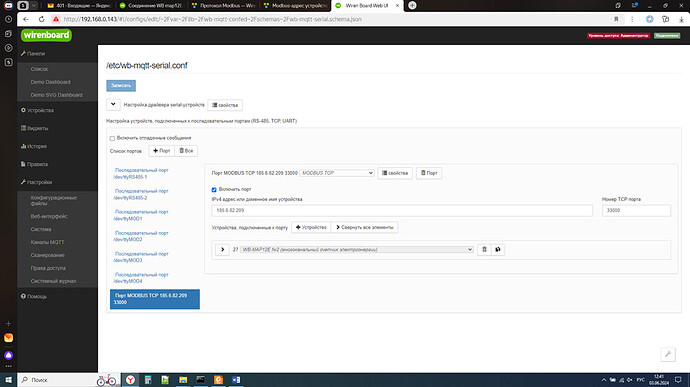The image size is (690, 387).
Task: Open the WB-MAP12E device template dropdown
Action: (x=357, y=250)
